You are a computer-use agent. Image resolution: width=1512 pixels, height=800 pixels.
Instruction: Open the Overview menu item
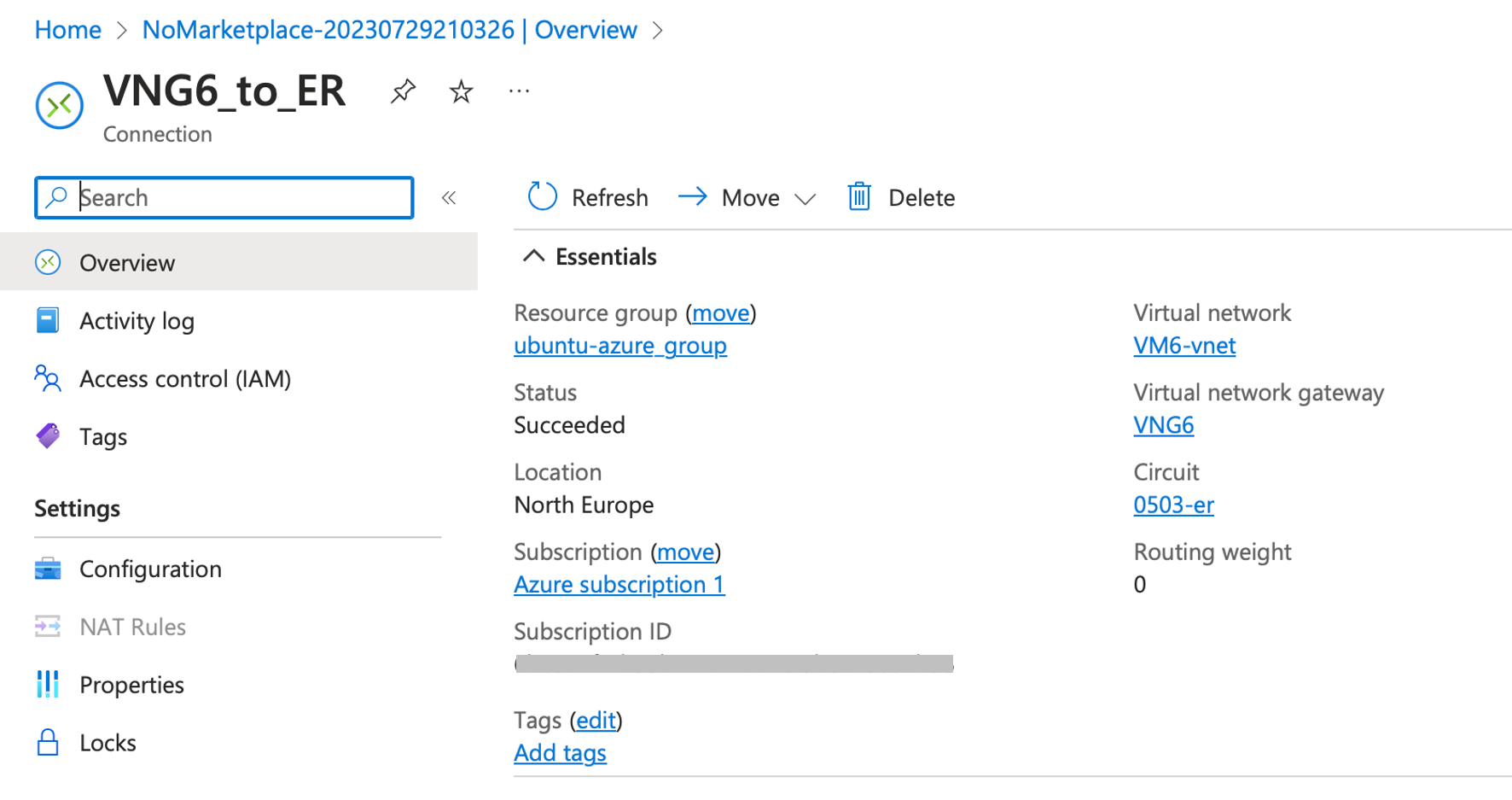click(x=239, y=262)
